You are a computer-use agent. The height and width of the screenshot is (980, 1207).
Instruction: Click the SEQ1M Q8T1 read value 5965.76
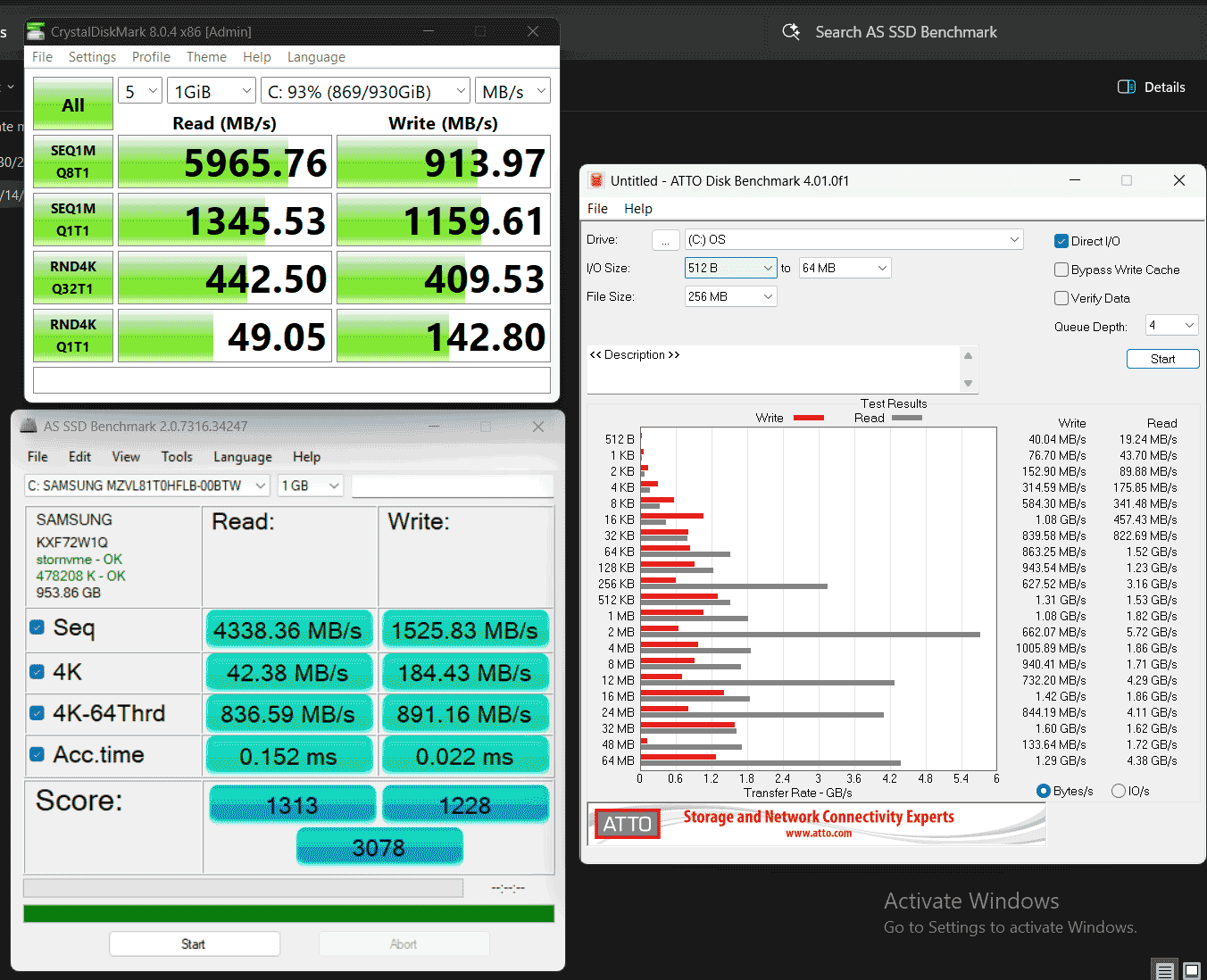[225, 162]
